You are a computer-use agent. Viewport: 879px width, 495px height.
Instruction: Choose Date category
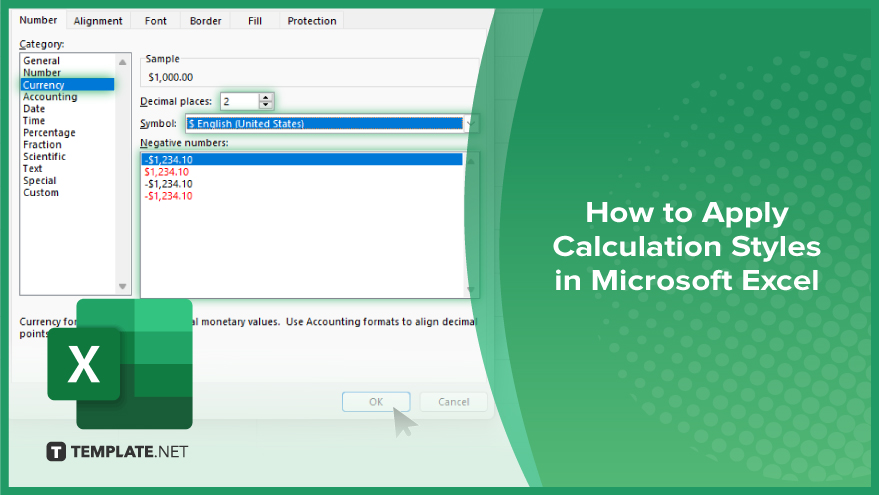tap(34, 109)
